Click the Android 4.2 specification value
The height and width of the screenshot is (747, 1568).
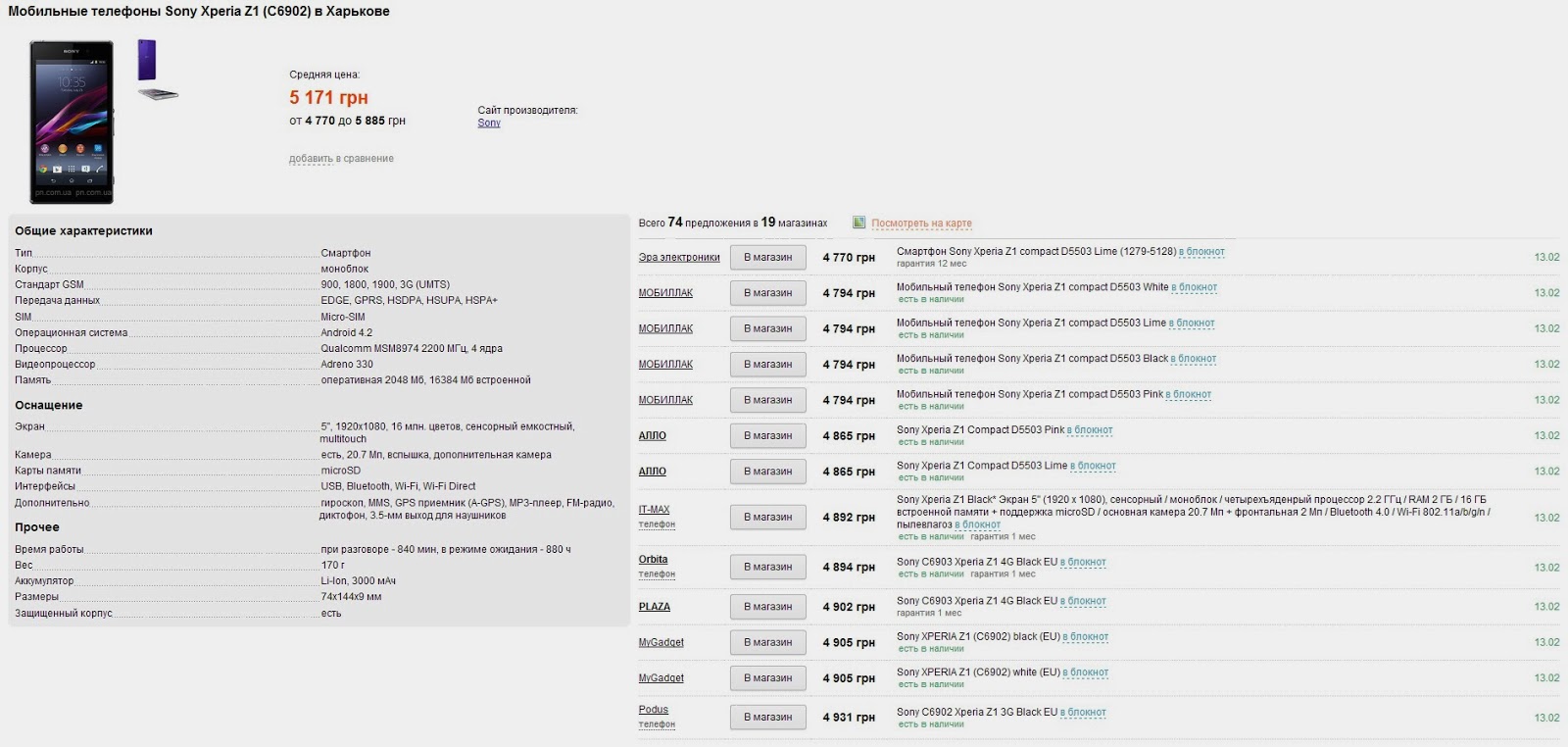[347, 333]
